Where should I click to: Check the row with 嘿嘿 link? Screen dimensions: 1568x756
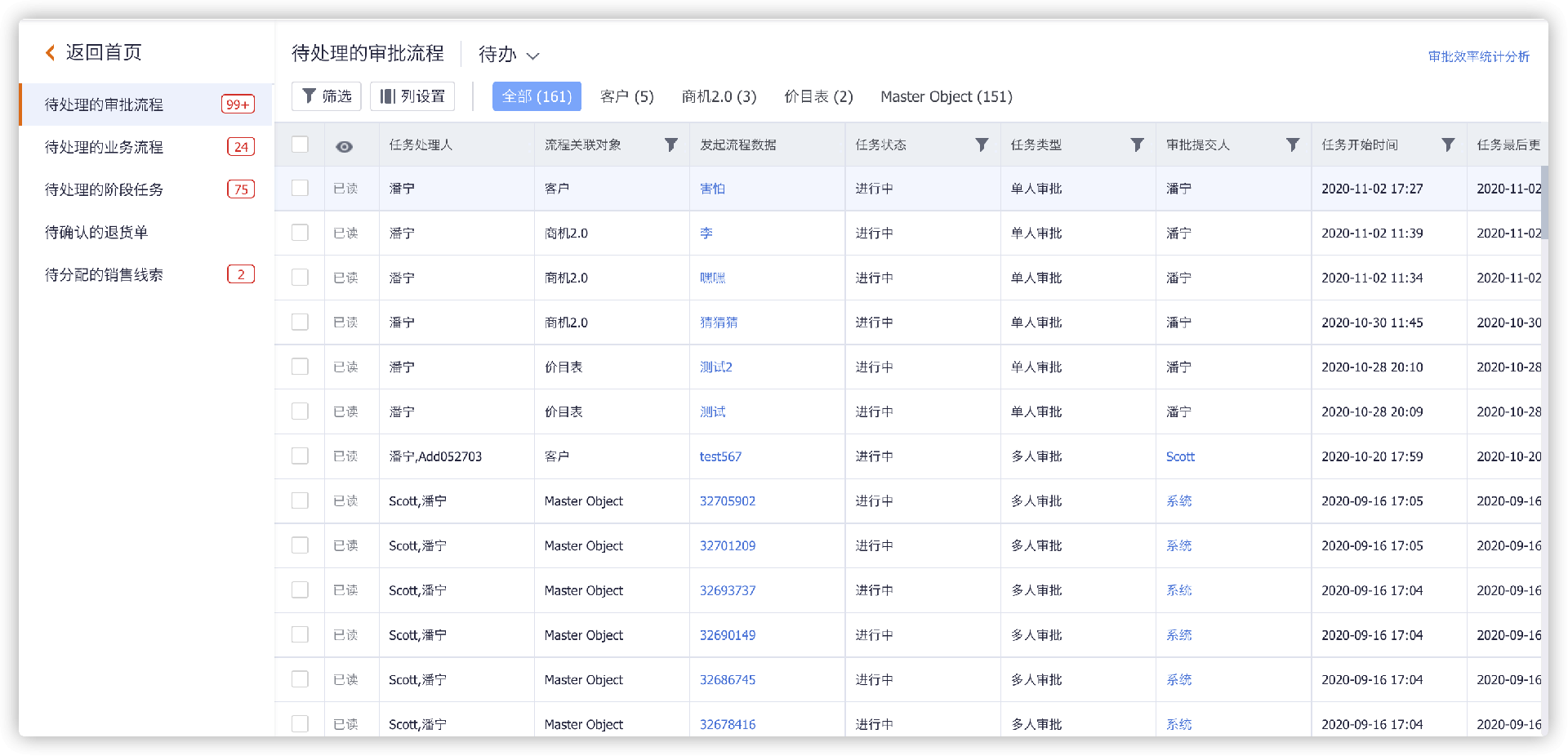point(300,278)
